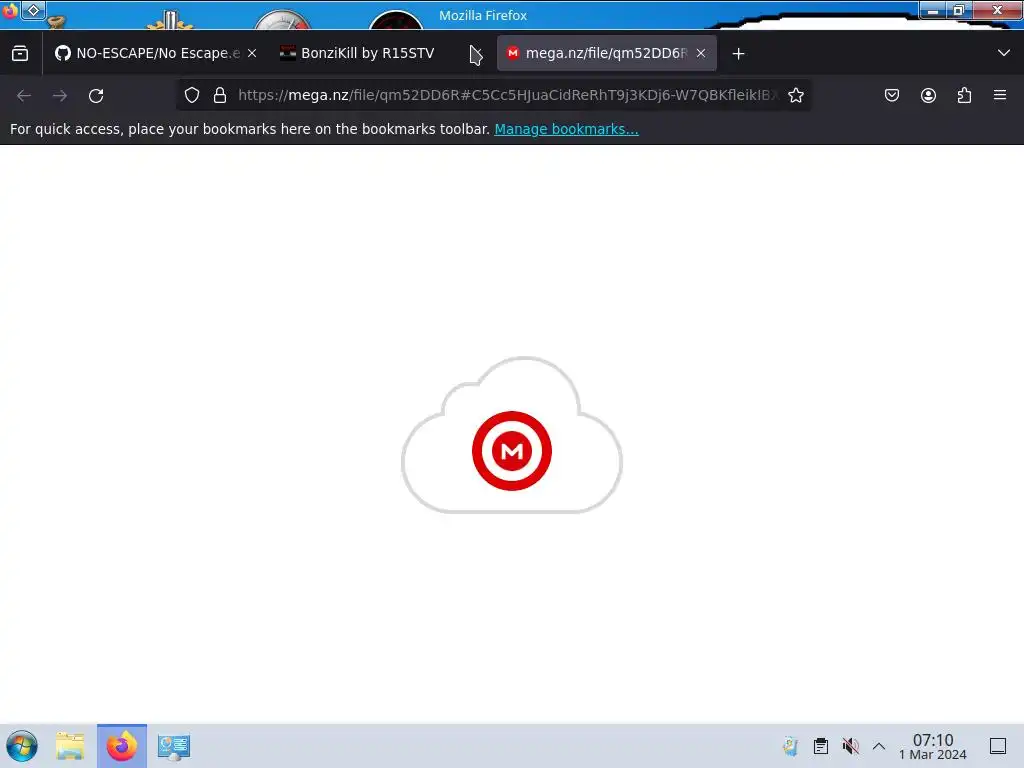The image size is (1024, 768).
Task: Open a new tab with plus button
Action: pos(739,54)
